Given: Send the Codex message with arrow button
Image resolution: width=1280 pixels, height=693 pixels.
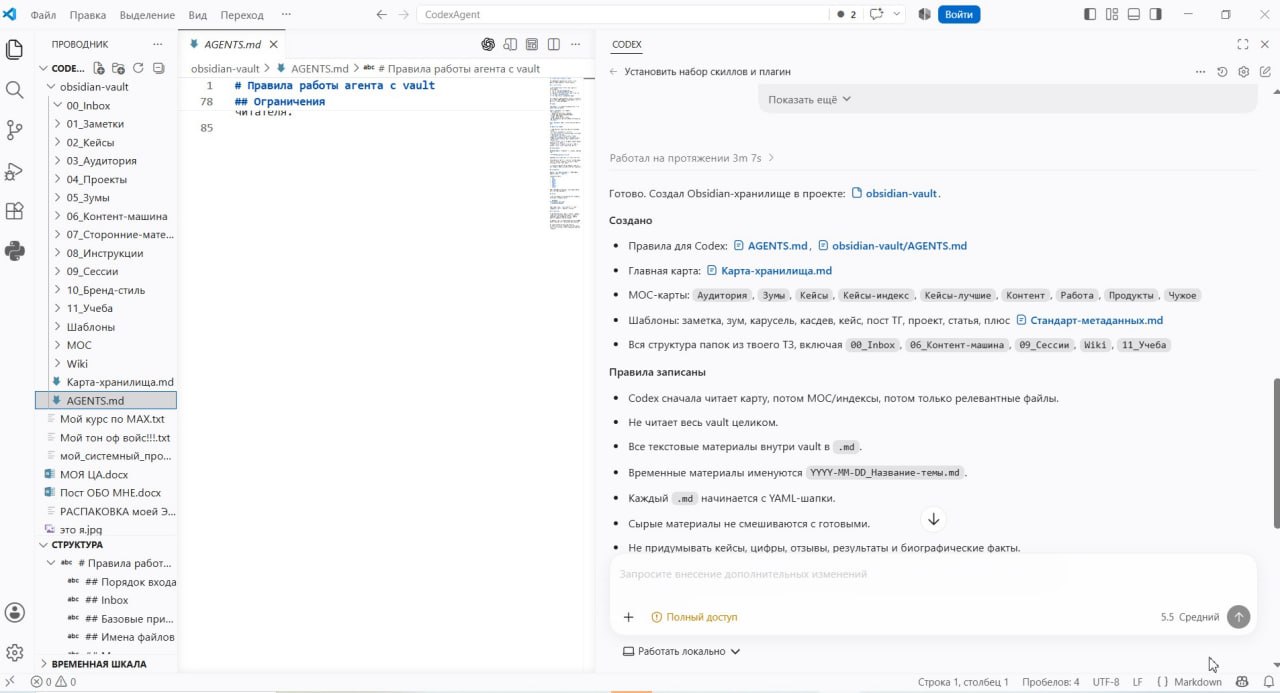Looking at the screenshot, I should click(x=1239, y=617).
